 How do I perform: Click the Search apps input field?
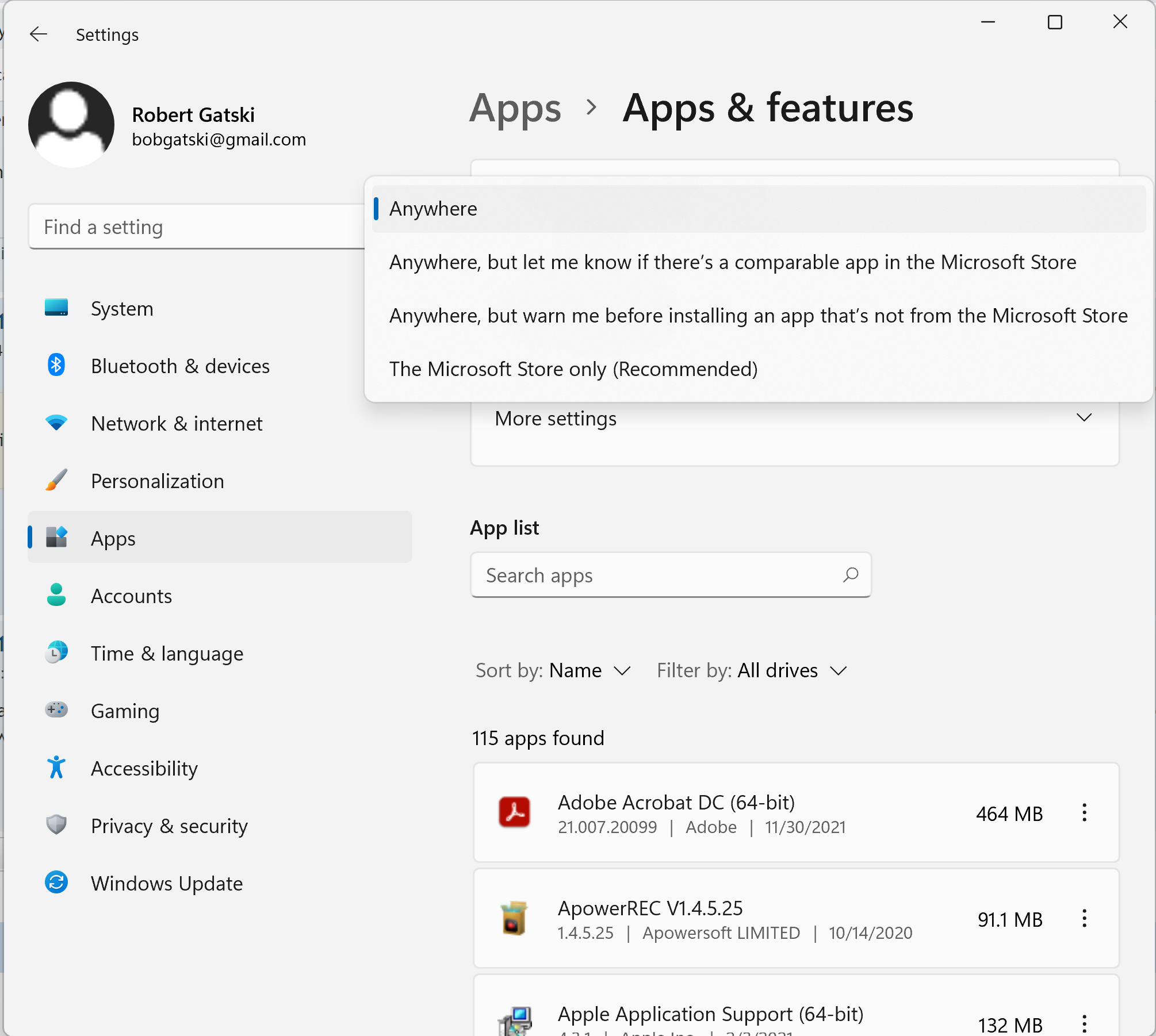pyautogui.click(x=671, y=575)
